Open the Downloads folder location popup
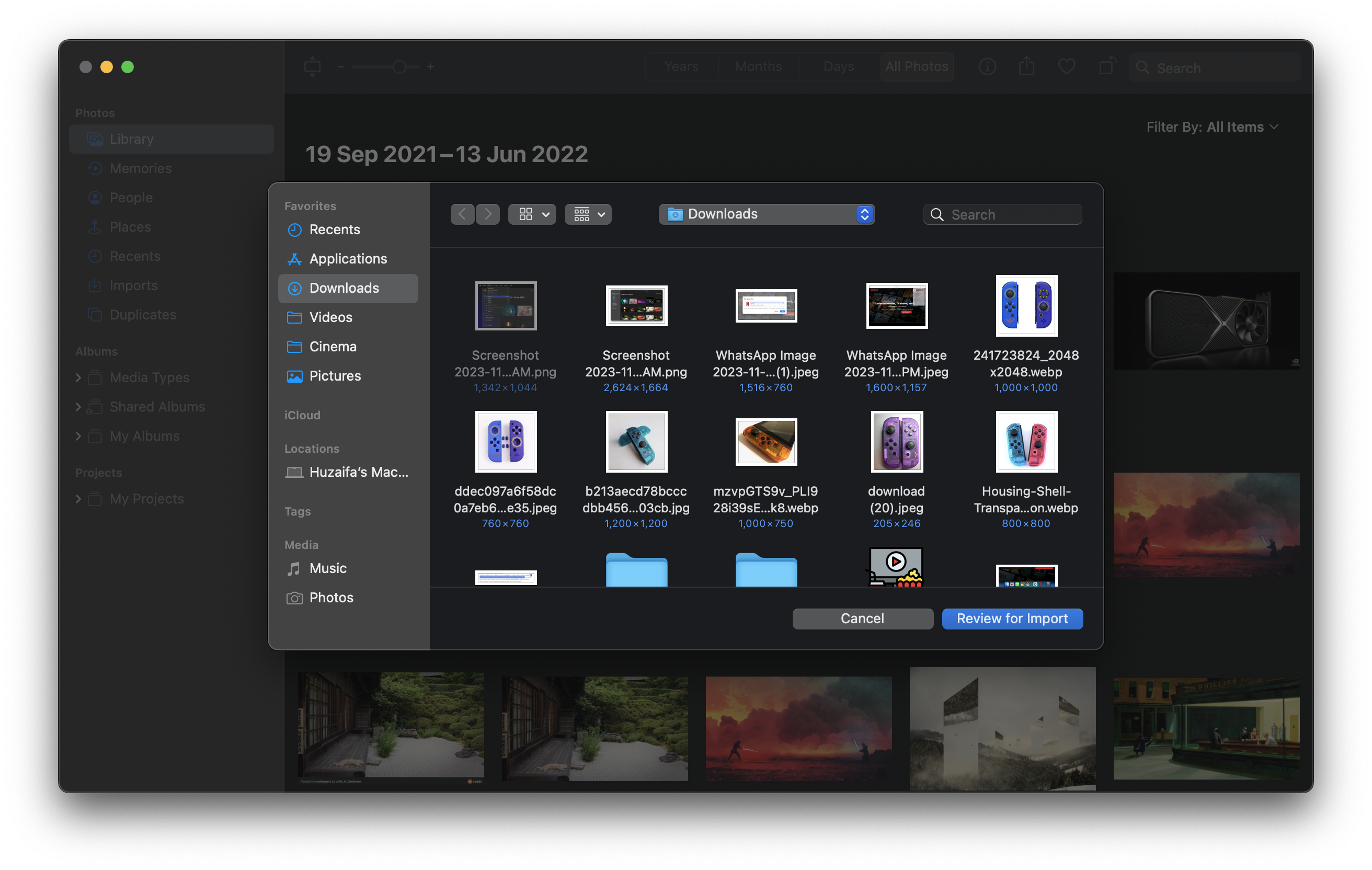 pos(767,214)
